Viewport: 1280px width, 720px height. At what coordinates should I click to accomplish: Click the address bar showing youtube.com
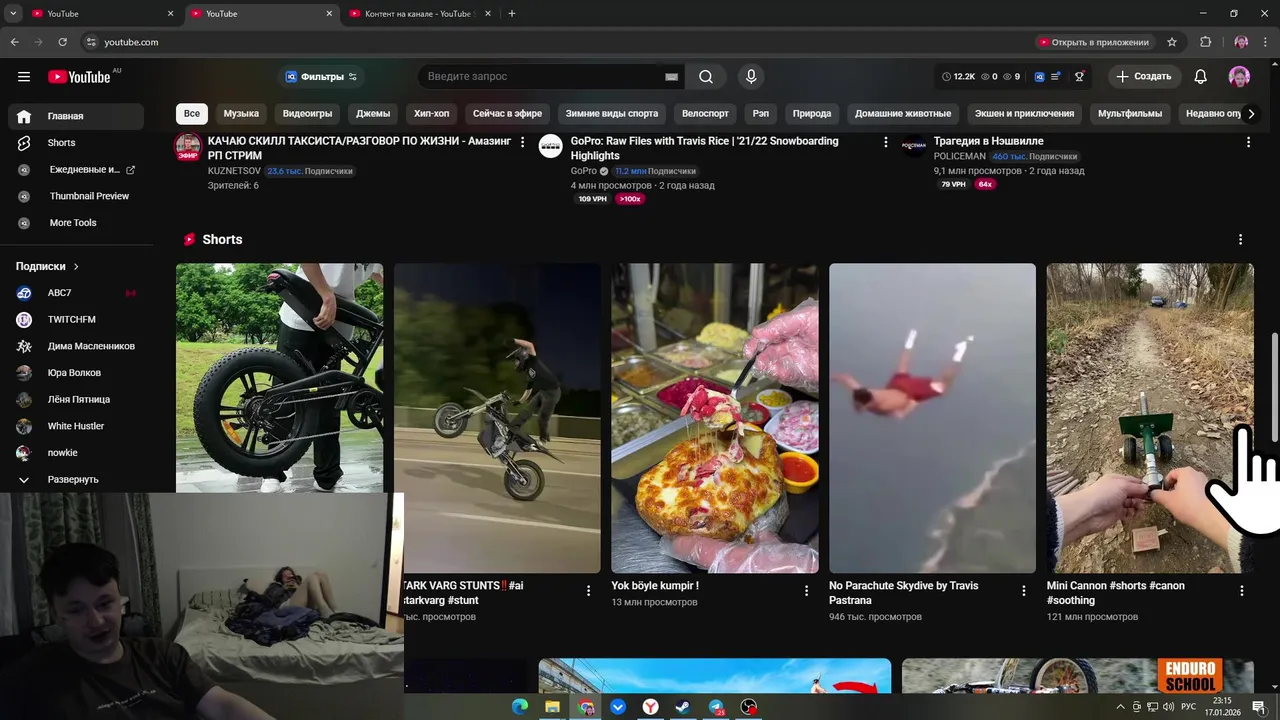pos(560,42)
